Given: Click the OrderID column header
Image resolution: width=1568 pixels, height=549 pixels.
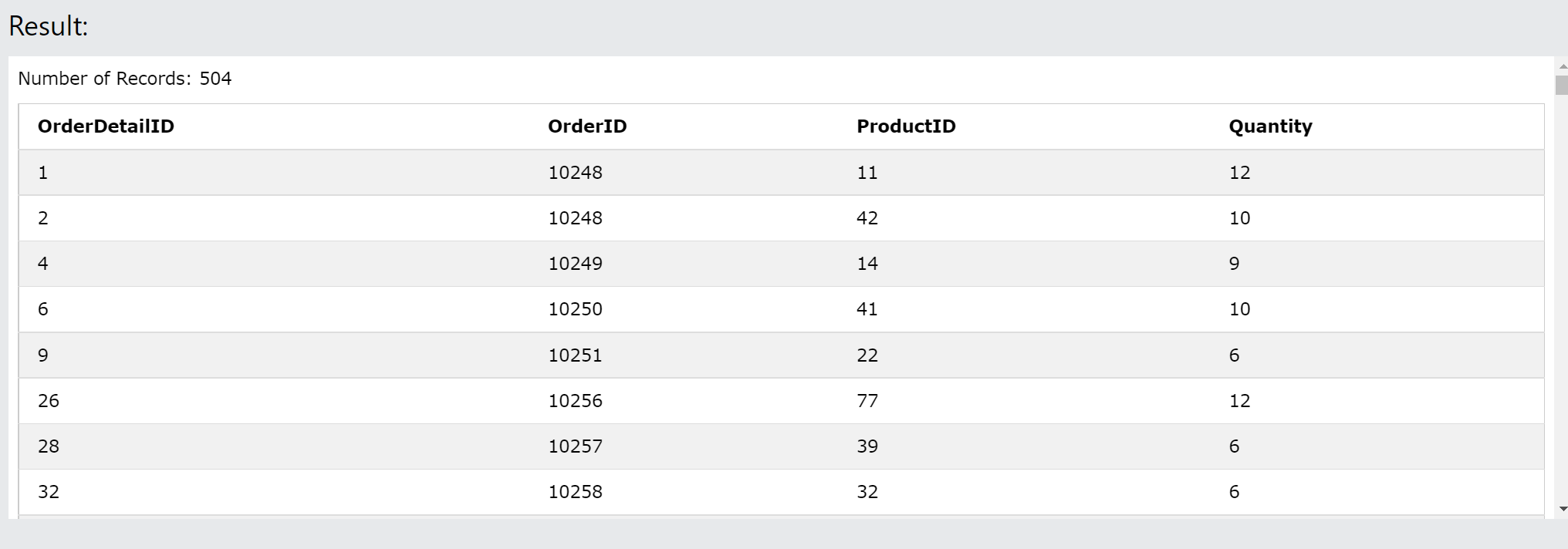Looking at the screenshot, I should 587,126.
